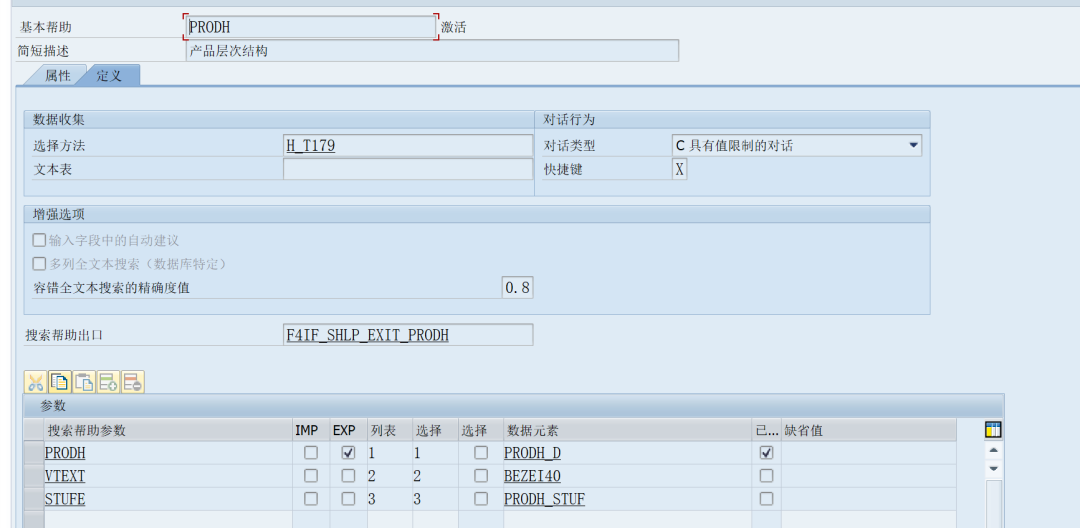Toggle 输入字段中的自动建议 checkbox

pyautogui.click(x=40, y=241)
